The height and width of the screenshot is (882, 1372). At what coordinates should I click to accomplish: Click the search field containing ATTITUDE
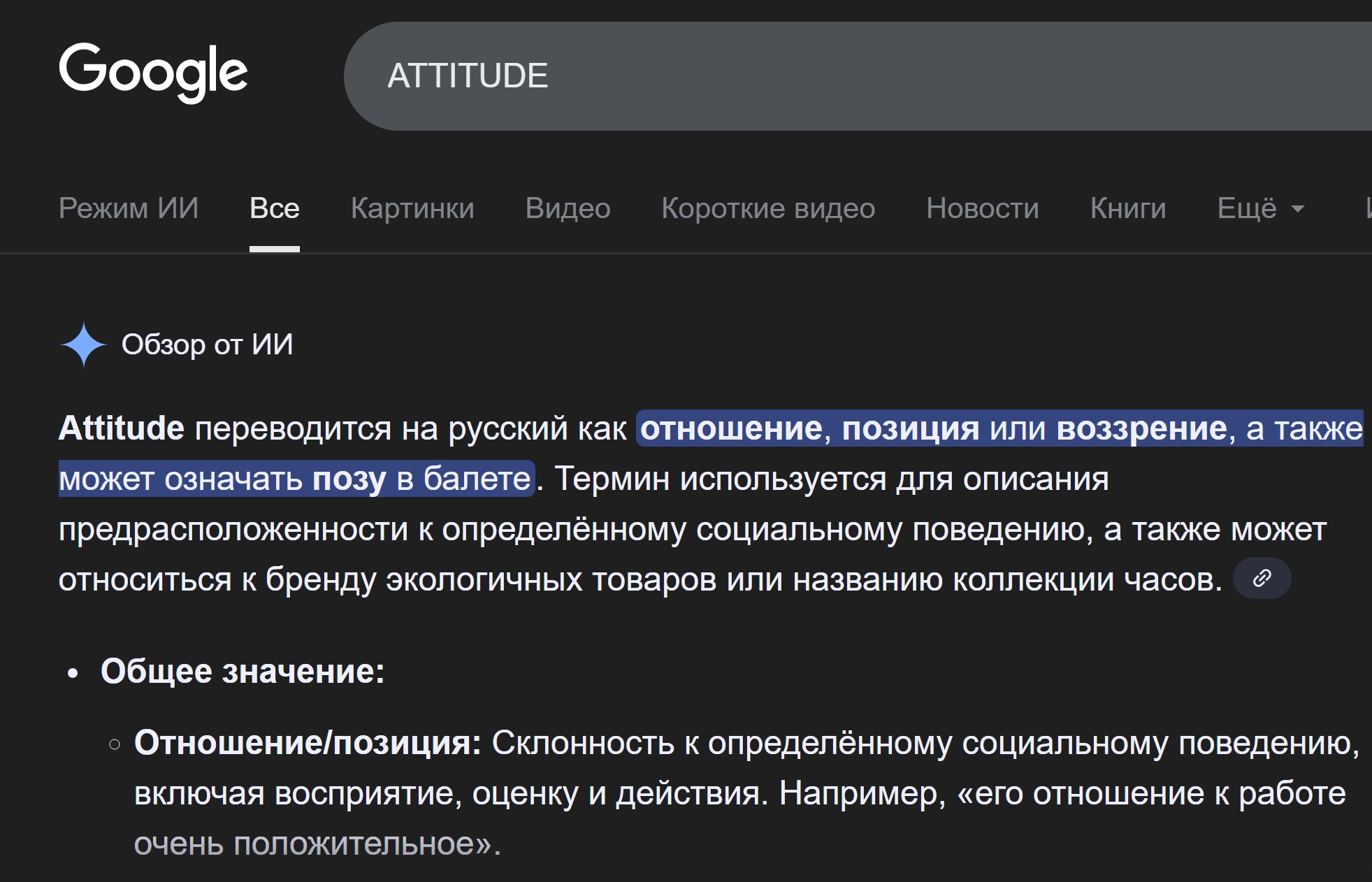point(839,76)
